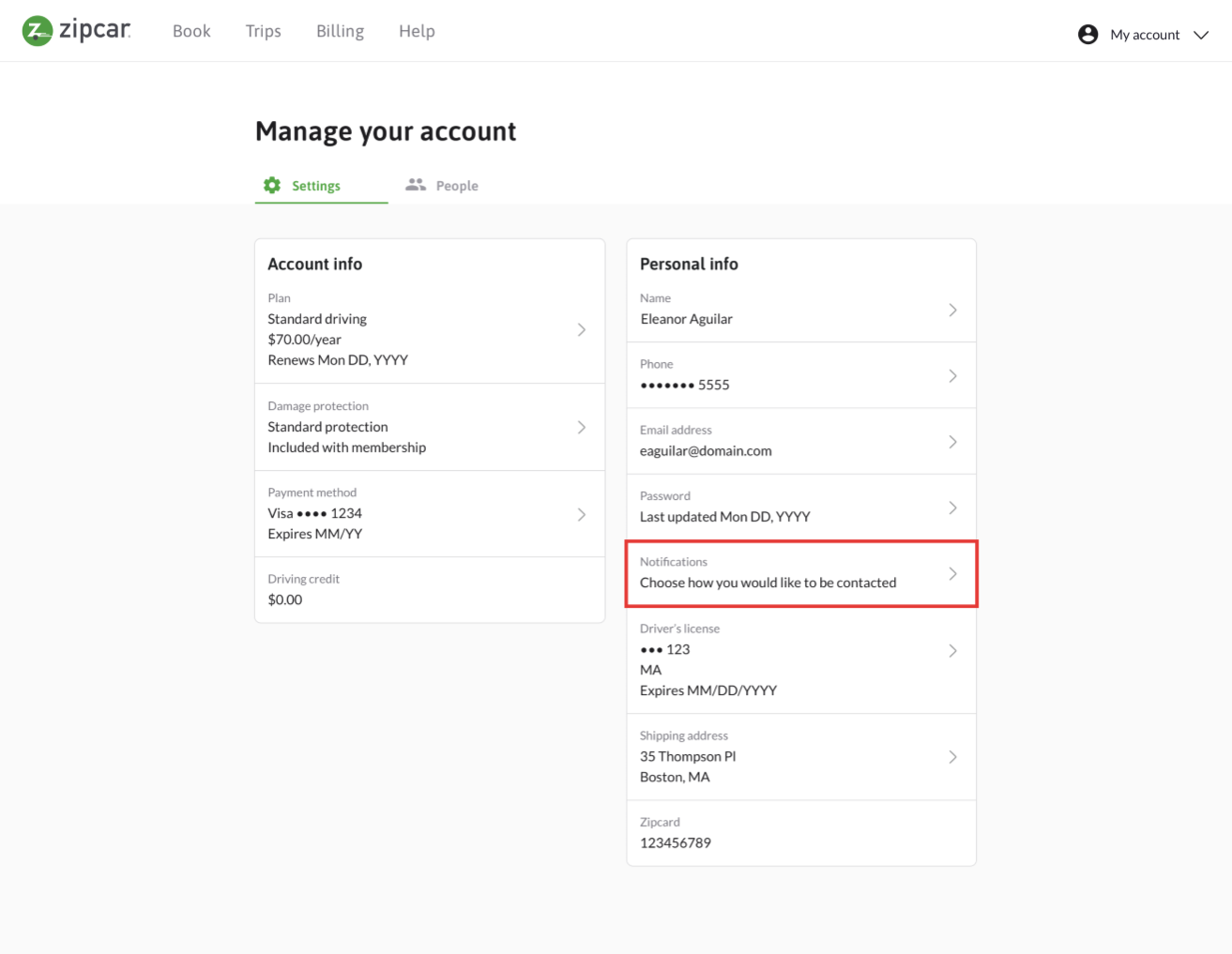
Task: Click 'Renews Mon DD, YYYY' text
Action: [x=338, y=360]
